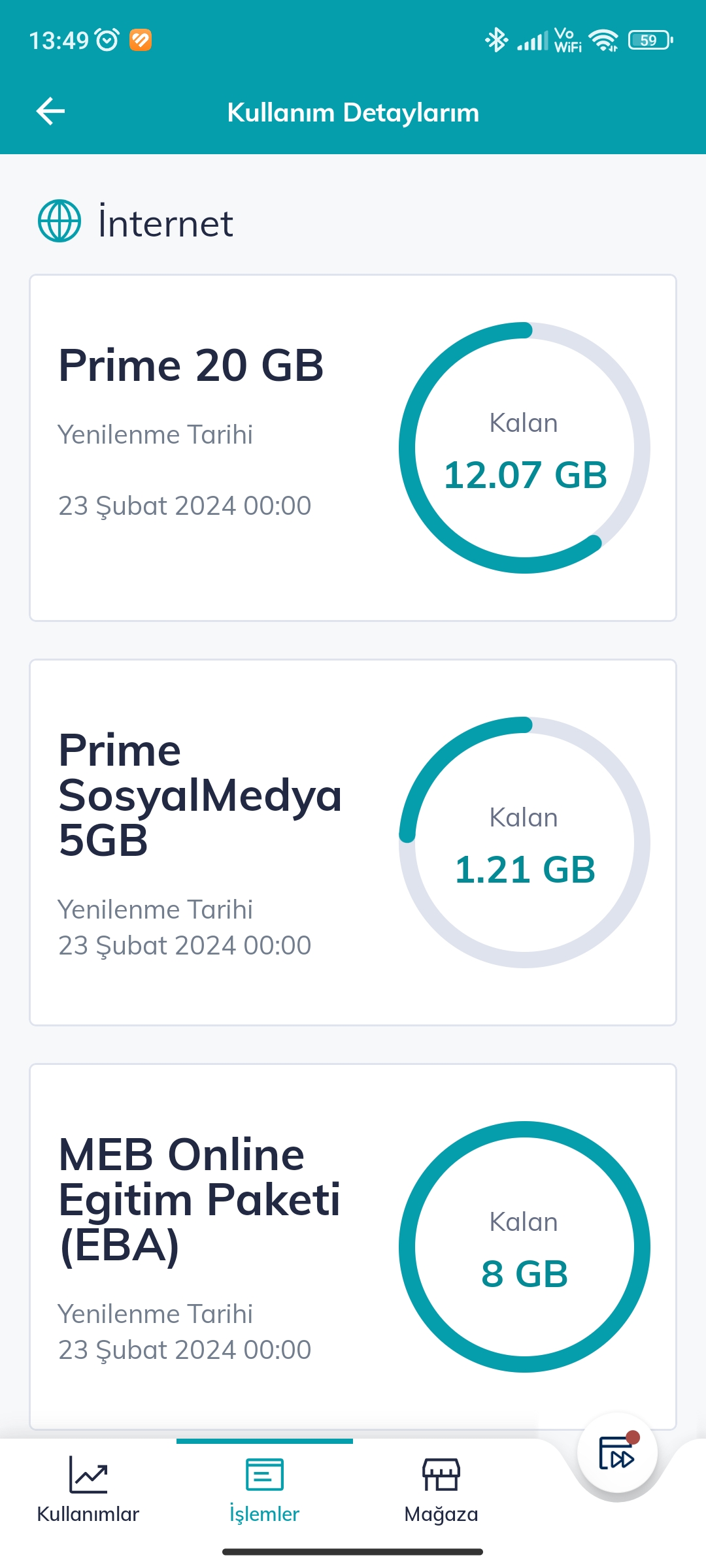The width and height of the screenshot is (706, 1568).
Task: Switch to the Mağaza tab
Action: tap(441, 1485)
